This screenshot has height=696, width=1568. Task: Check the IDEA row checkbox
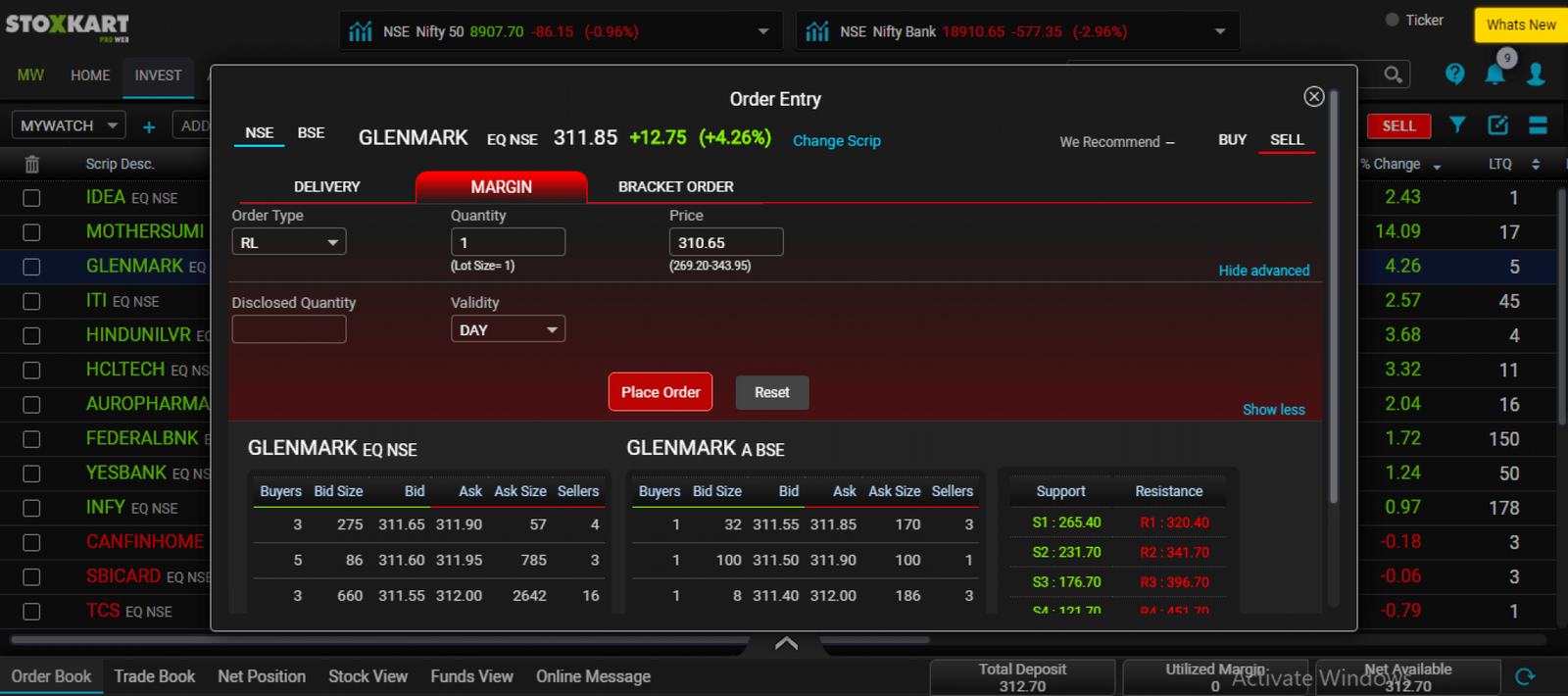pyautogui.click(x=31, y=198)
